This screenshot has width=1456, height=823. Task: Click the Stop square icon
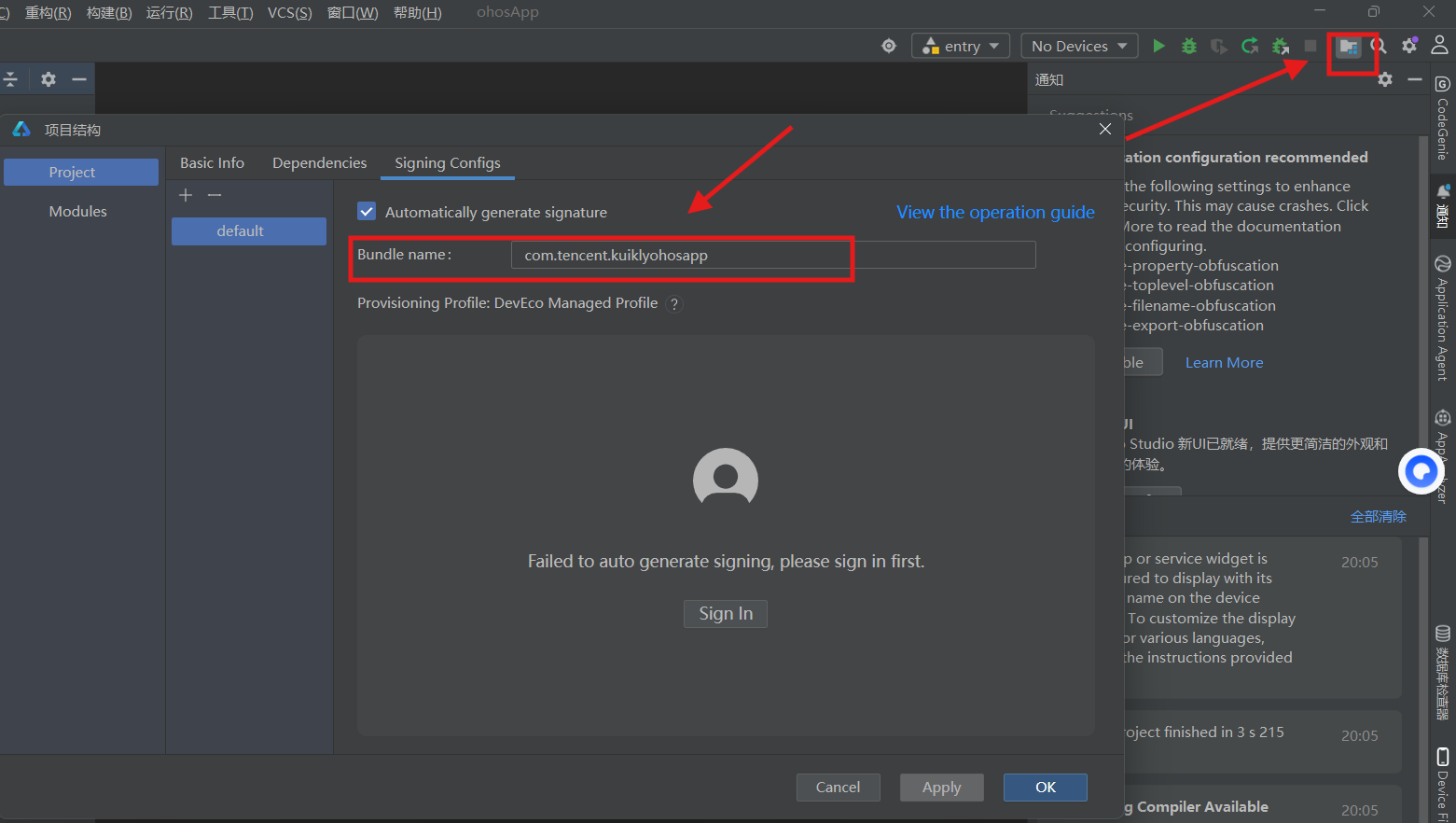1310,46
